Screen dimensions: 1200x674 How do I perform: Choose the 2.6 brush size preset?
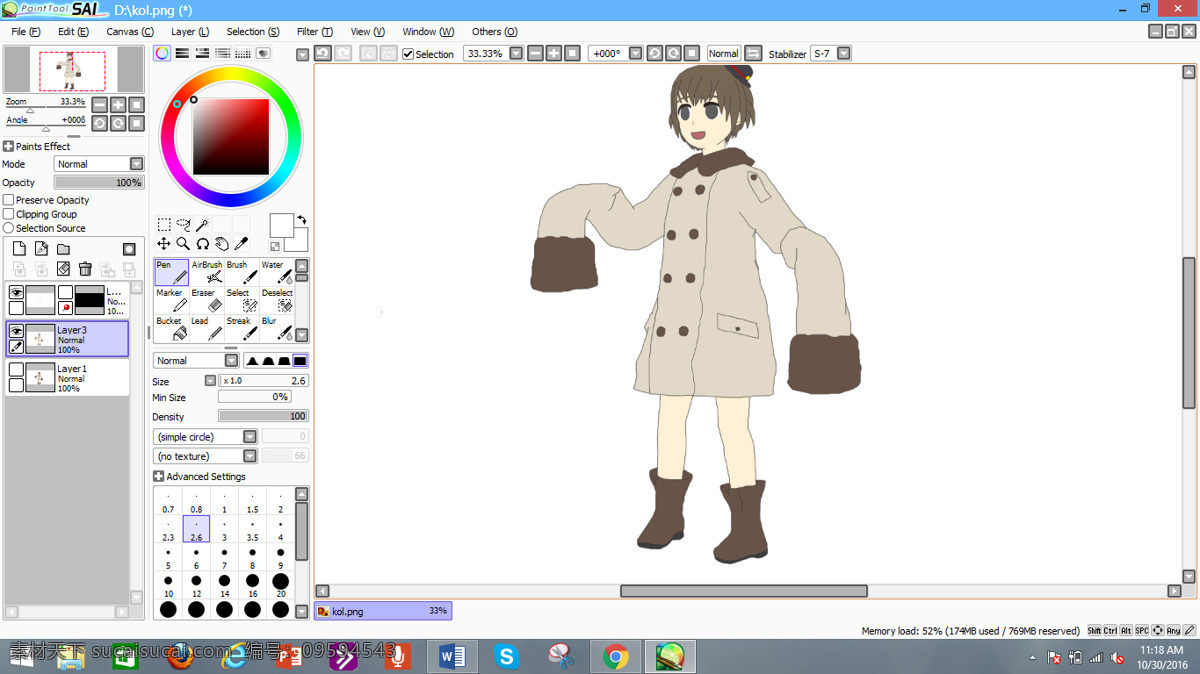click(x=196, y=530)
